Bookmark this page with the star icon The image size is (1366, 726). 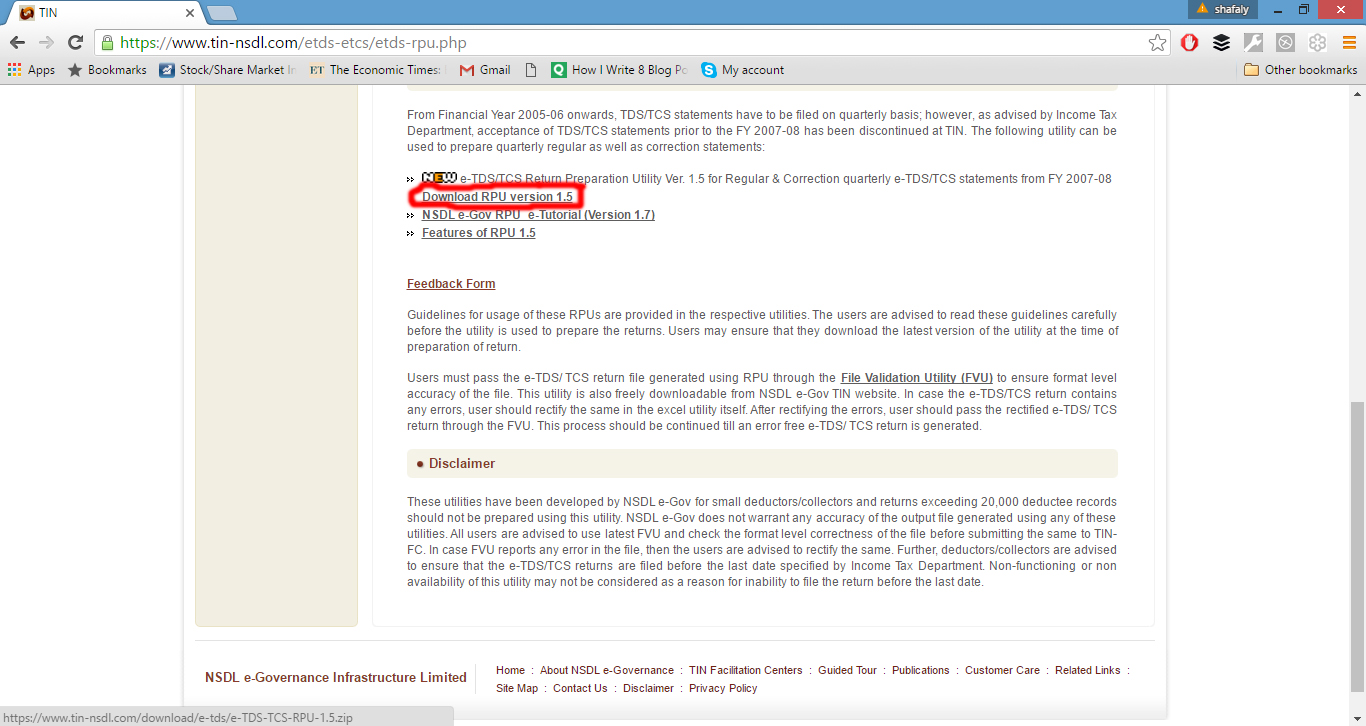[1157, 43]
